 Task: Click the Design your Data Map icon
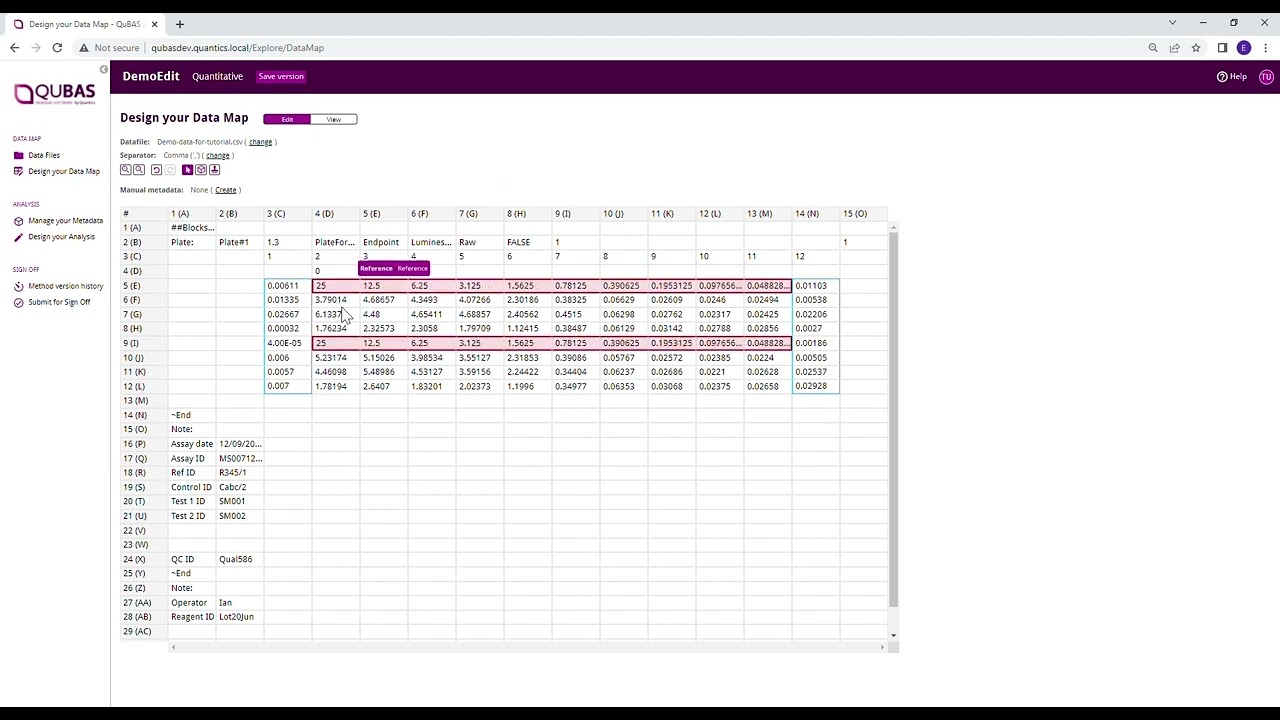[x=18, y=171]
